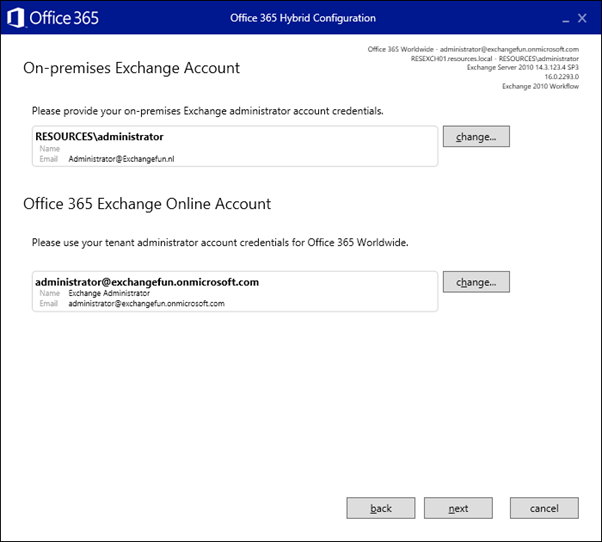This screenshot has height=542, width=602.
Task: Select the bold administrator@exchangefun.onmicrosoft.com account name
Action: coord(147,282)
